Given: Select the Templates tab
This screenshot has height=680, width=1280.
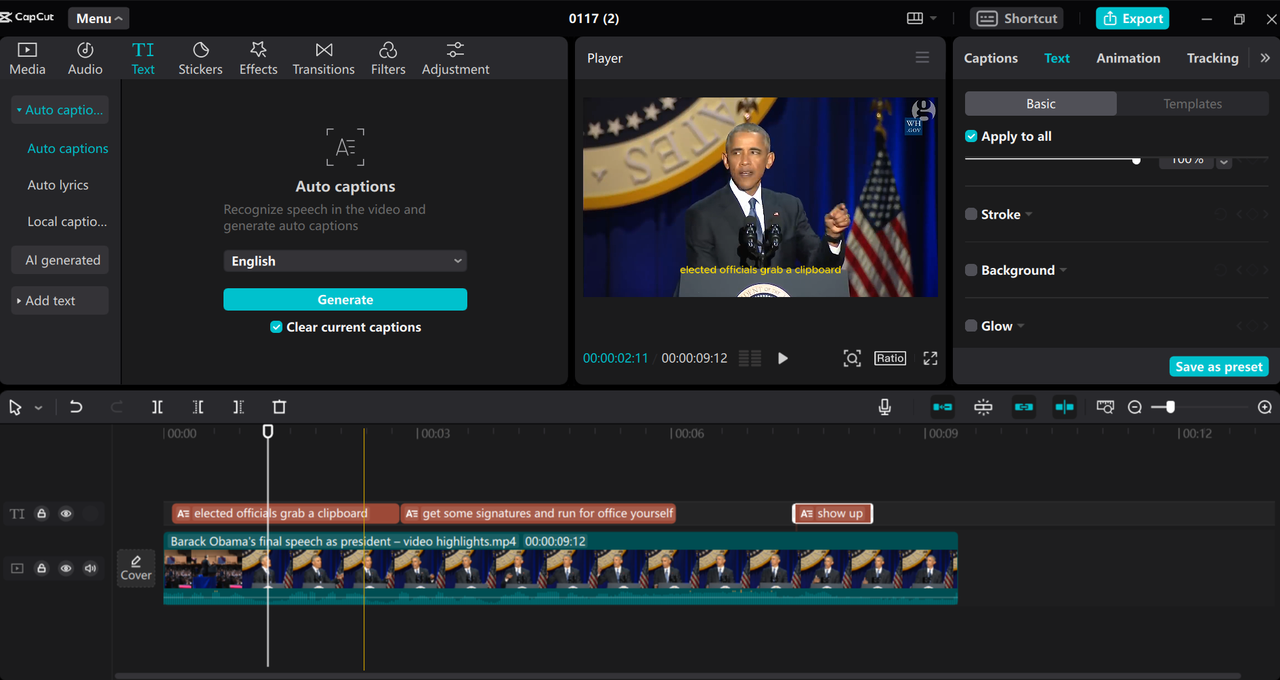Looking at the screenshot, I should pyautogui.click(x=1193, y=104).
